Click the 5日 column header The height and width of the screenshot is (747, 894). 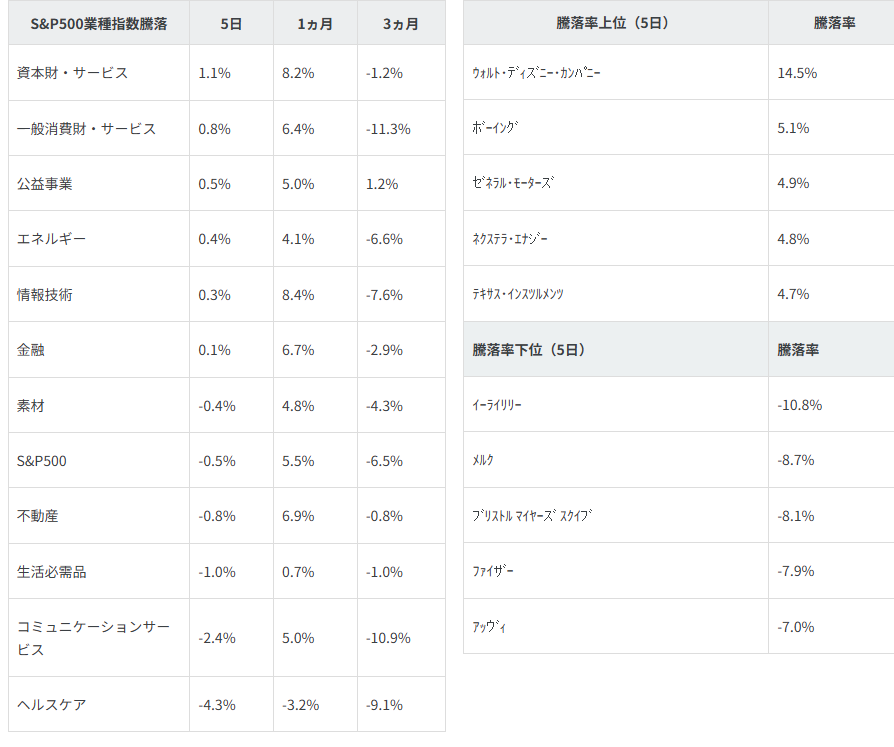tap(231, 22)
